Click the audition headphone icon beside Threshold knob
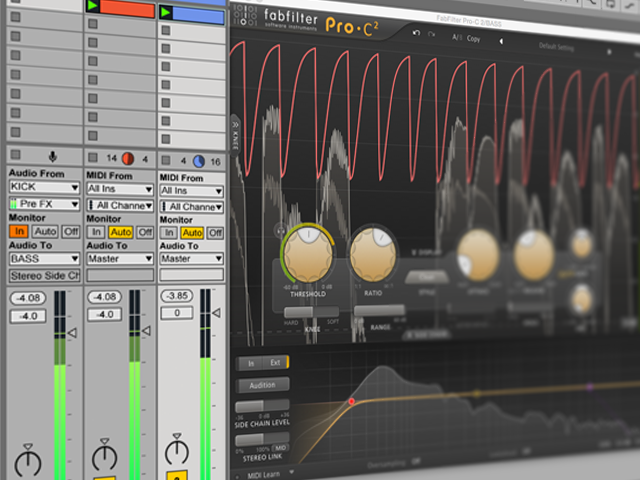 tap(280, 231)
